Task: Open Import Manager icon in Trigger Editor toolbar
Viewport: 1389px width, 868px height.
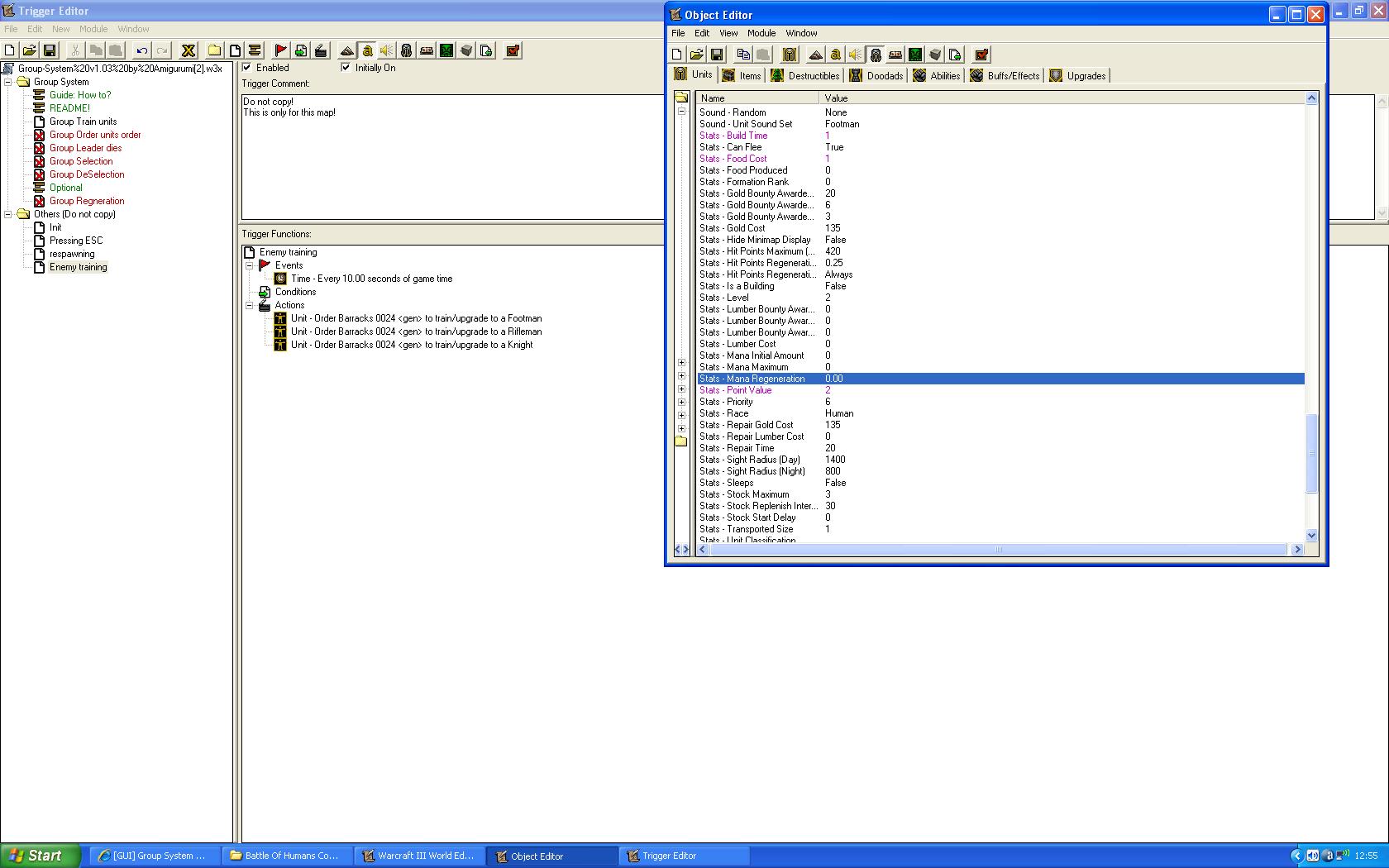Action: [486, 50]
